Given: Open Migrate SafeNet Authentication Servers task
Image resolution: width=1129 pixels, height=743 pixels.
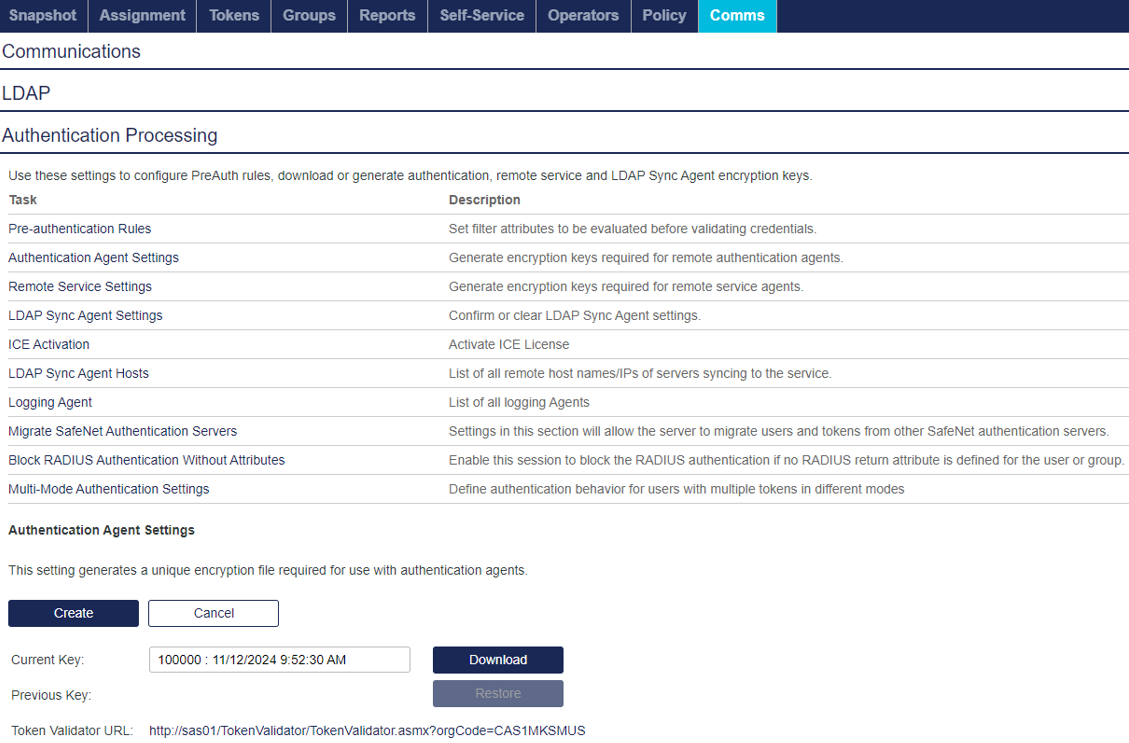Looking at the screenshot, I should click(x=122, y=431).
